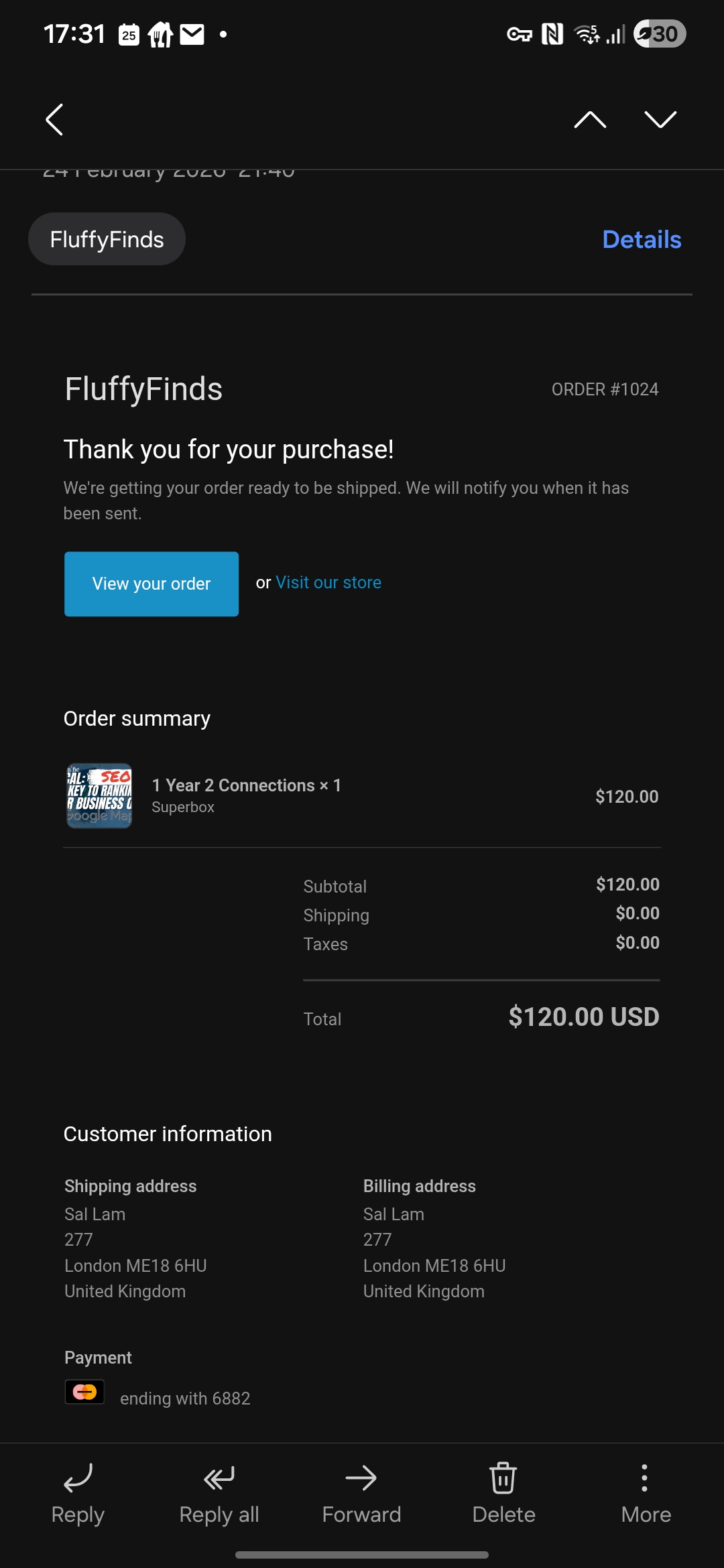Expand sender Details
Viewport: 724px width, 1568px height.
(x=642, y=239)
